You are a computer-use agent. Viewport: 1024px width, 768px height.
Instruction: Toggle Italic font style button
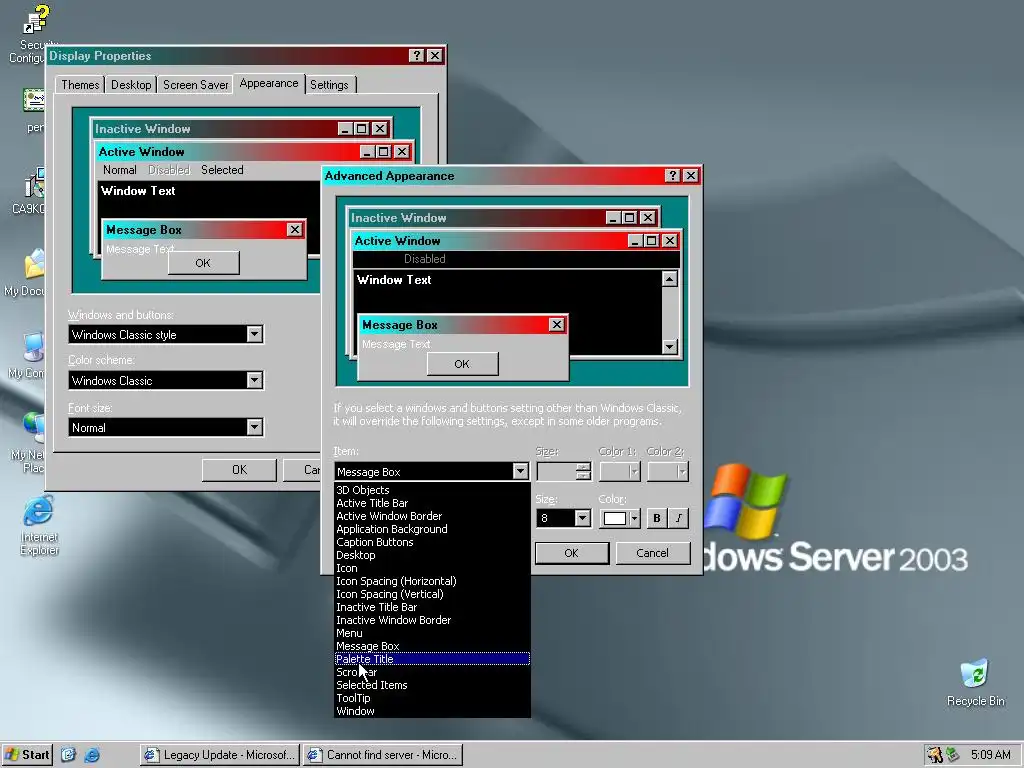(x=679, y=518)
